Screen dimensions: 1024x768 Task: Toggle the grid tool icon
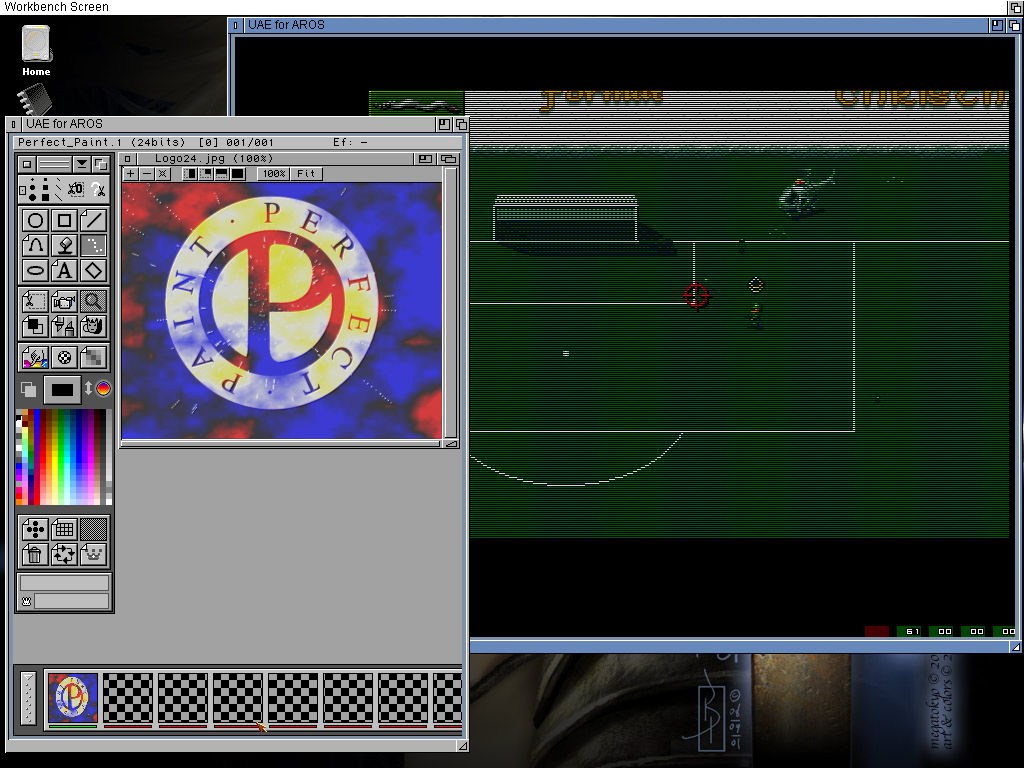pyautogui.click(x=64, y=529)
